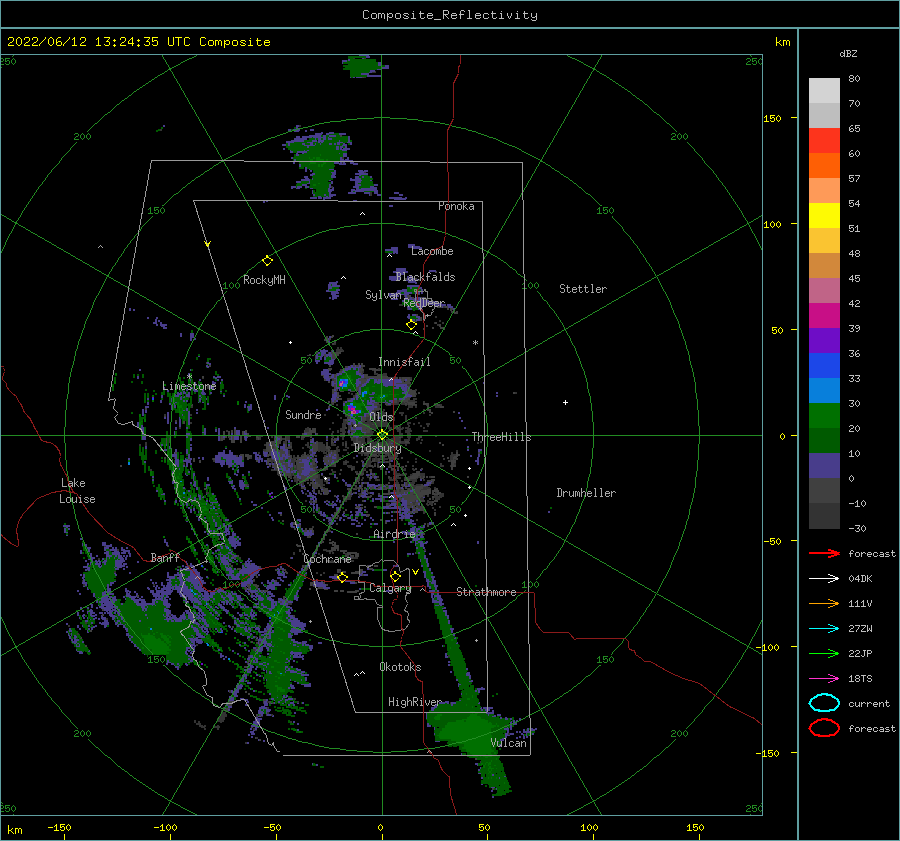
Task: Click the Banff label
Action: pos(165,557)
